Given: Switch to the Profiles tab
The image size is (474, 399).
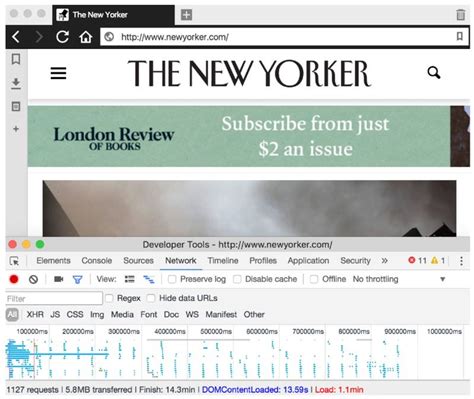Looking at the screenshot, I should point(263,260).
